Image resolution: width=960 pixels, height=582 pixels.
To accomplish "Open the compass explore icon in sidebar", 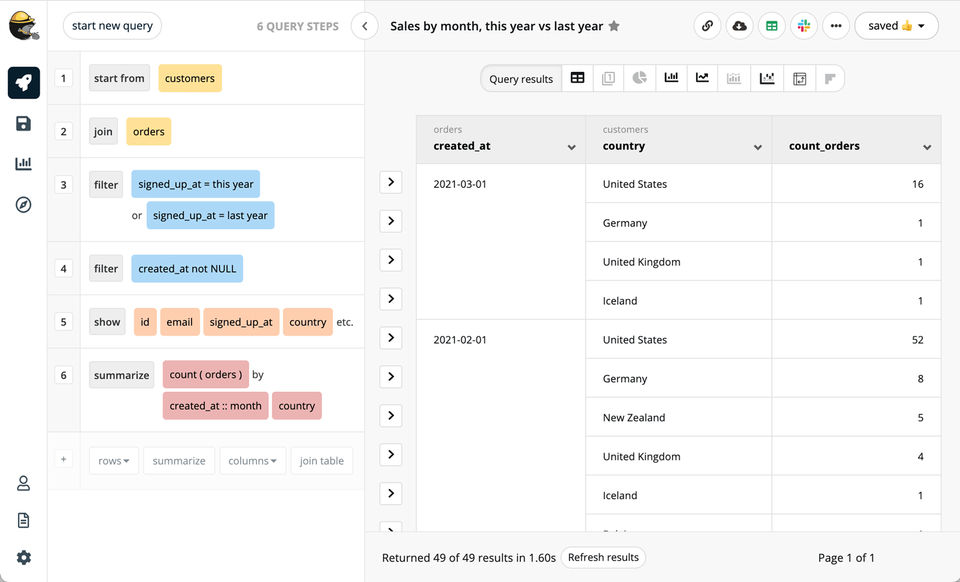I will (24, 204).
